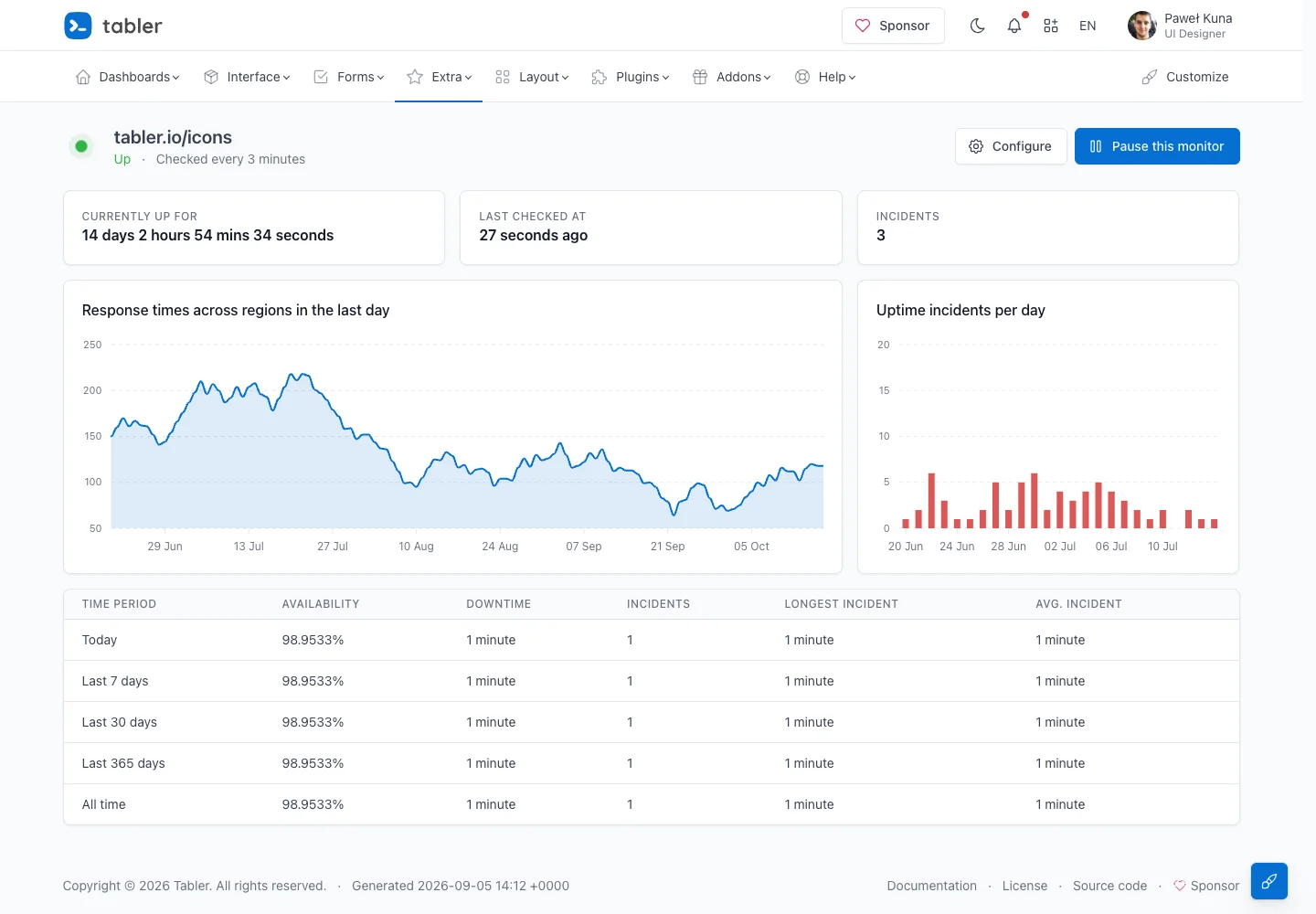
Task: Click the puzzle icon beside Plugins
Action: [x=600, y=77]
